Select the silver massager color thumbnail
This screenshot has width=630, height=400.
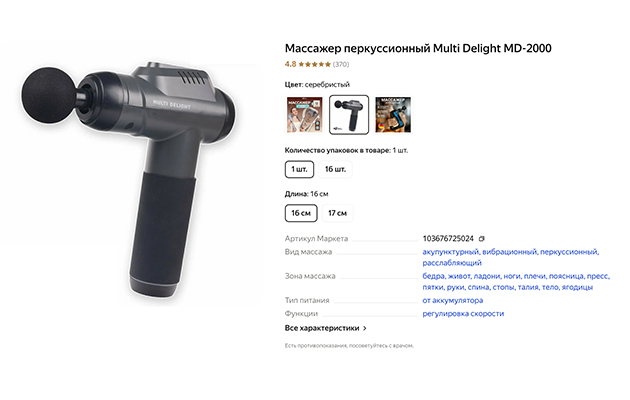(x=349, y=114)
